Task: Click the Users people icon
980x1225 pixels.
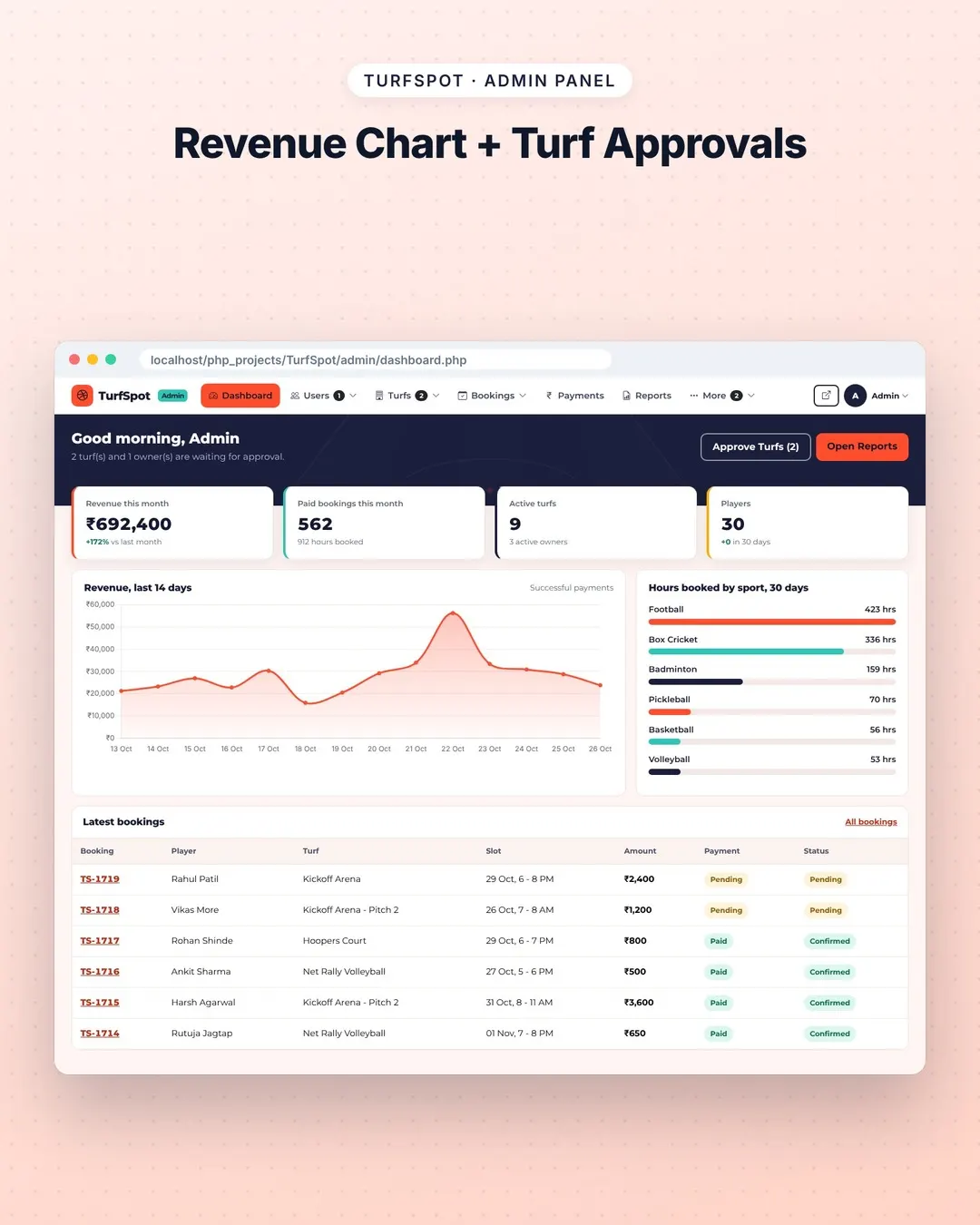Action: coord(295,396)
